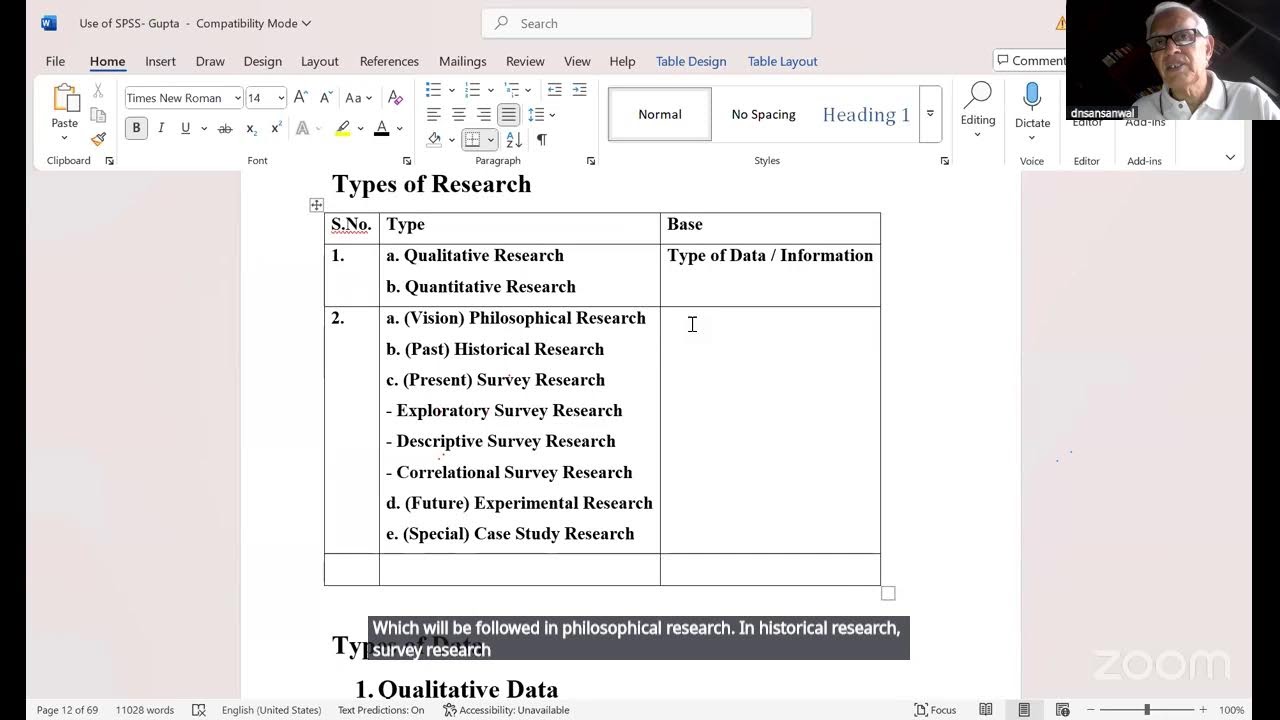Increase paragraph indent
Viewport: 1280px width, 720px height.
point(580,90)
